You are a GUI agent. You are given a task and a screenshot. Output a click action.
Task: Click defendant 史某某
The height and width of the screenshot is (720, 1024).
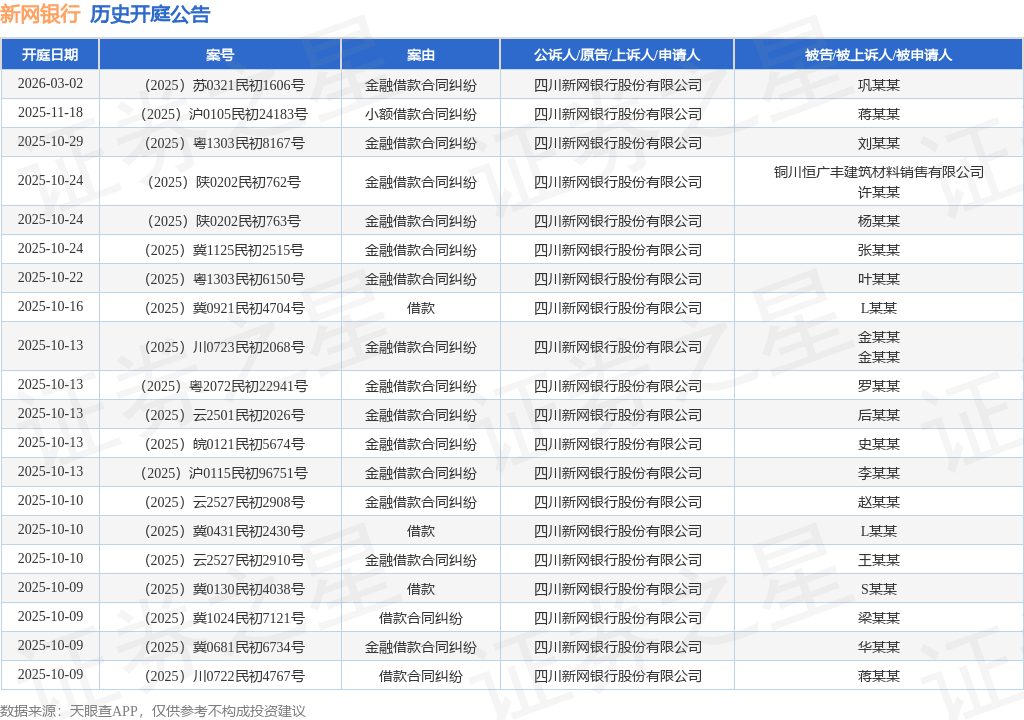point(878,444)
